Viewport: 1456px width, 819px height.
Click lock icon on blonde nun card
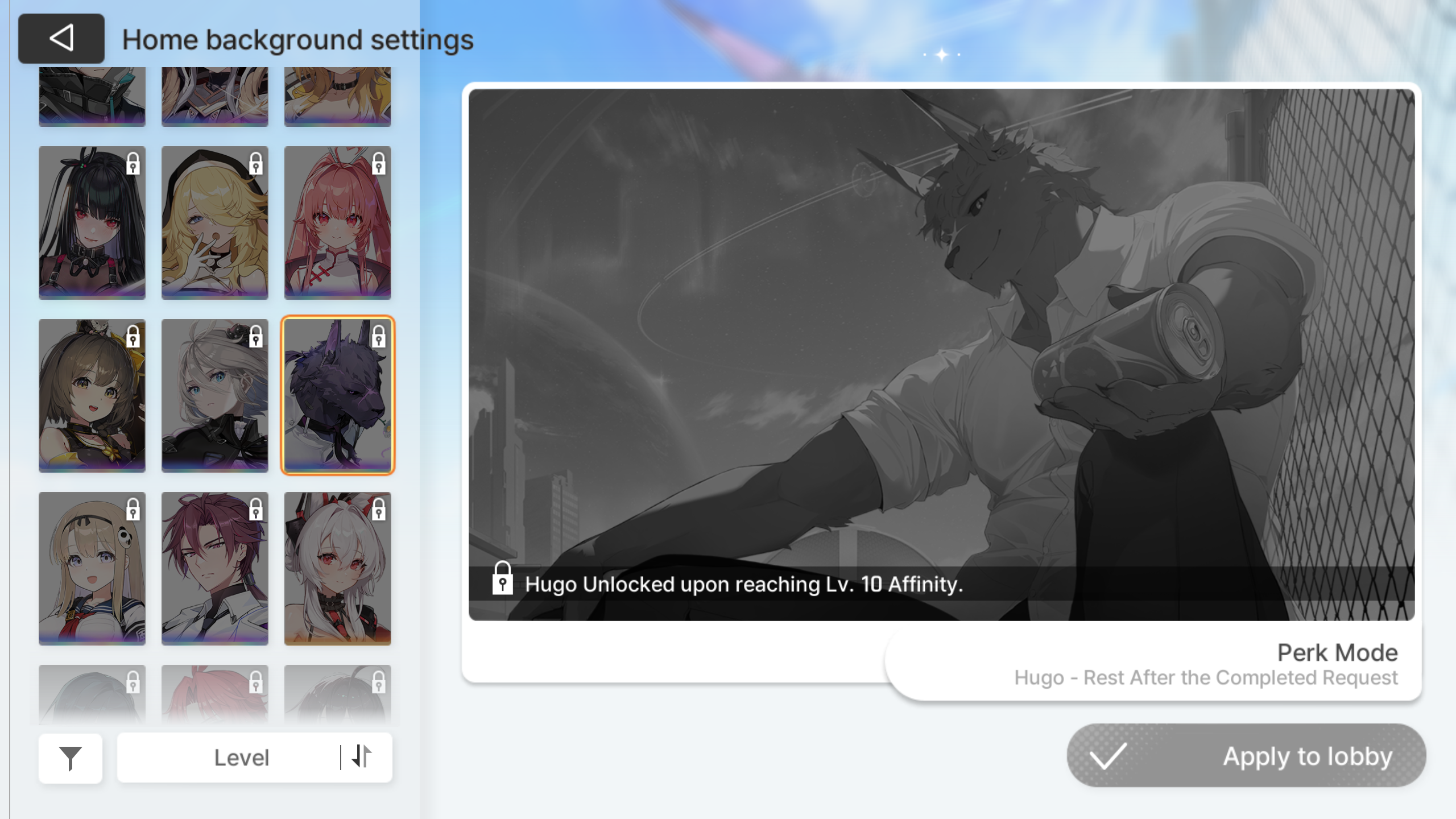point(256,164)
